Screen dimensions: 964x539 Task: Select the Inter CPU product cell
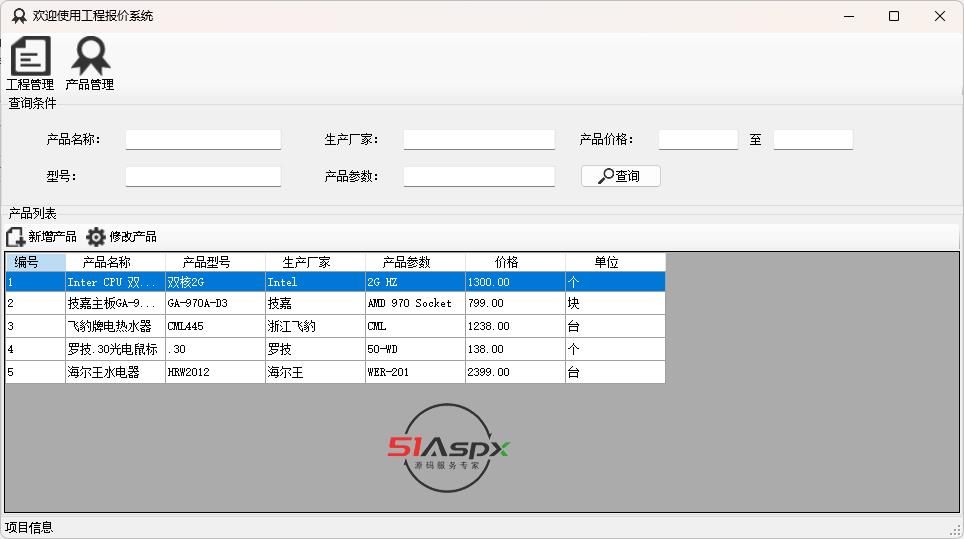[x=115, y=282]
